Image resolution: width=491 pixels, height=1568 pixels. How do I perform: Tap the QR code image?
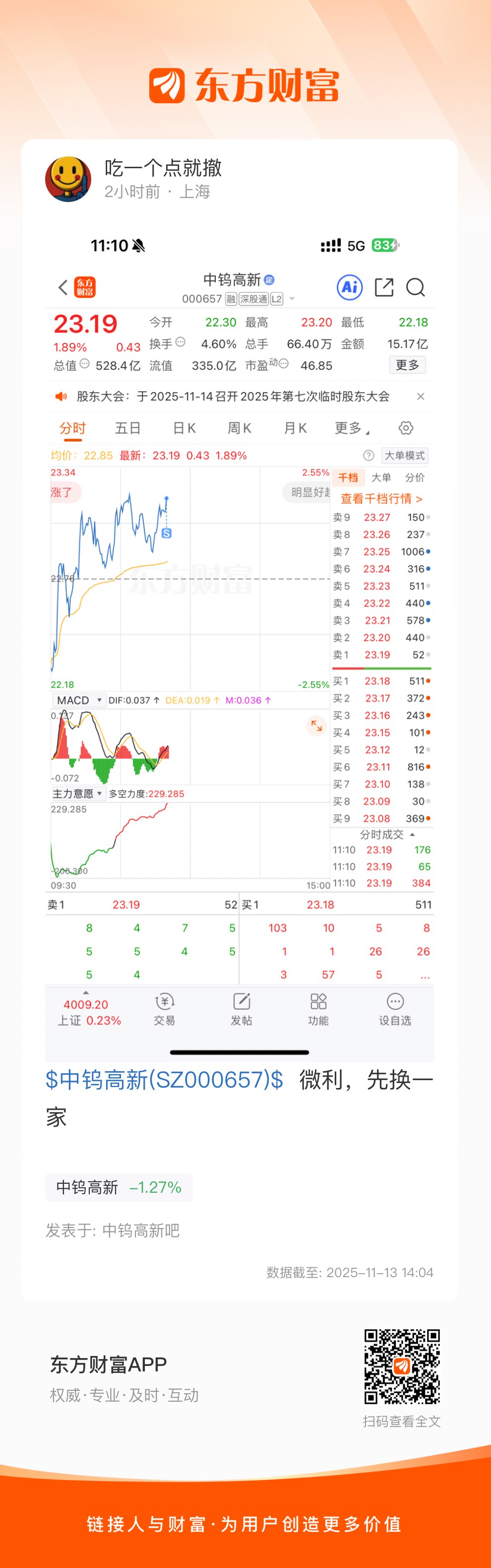[402, 1366]
